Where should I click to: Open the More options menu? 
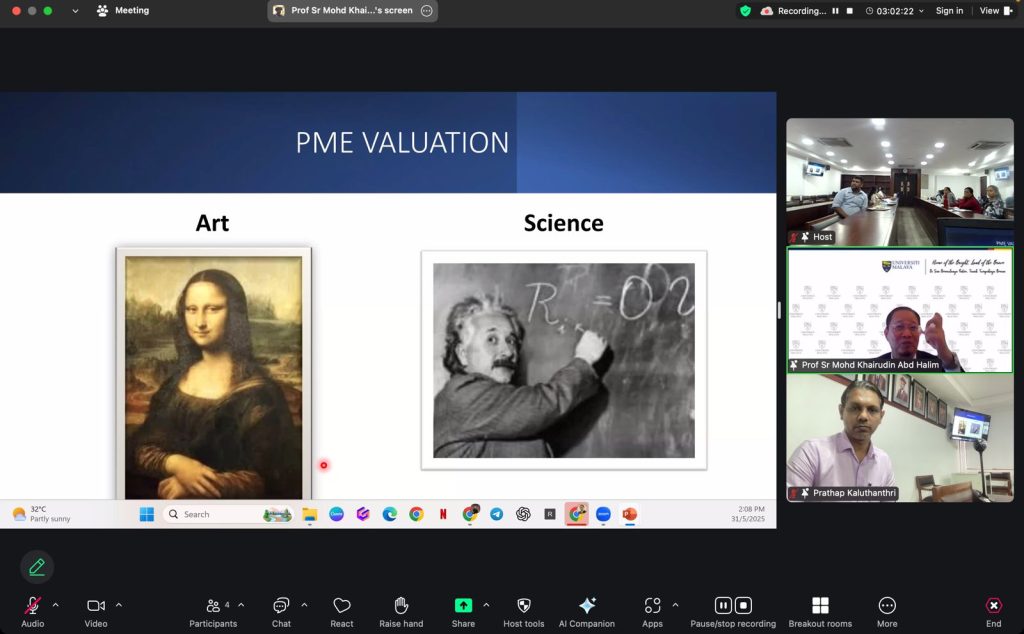pyautogui.click(x=887, y=612)
